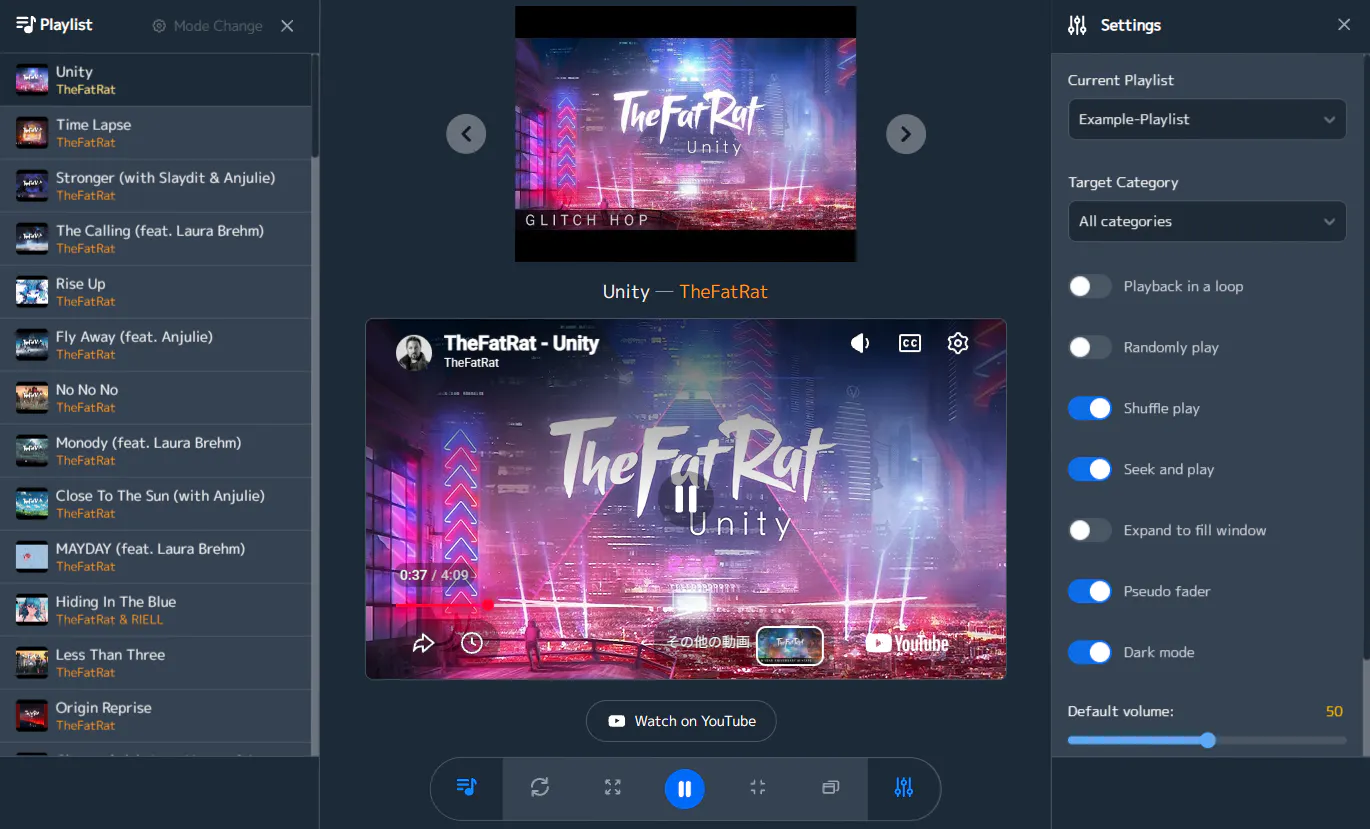Click the shrink collapse arrows icon
The width and height of the screenshot is (1370, 829).
pyautogui.click(x=758, y=787)
